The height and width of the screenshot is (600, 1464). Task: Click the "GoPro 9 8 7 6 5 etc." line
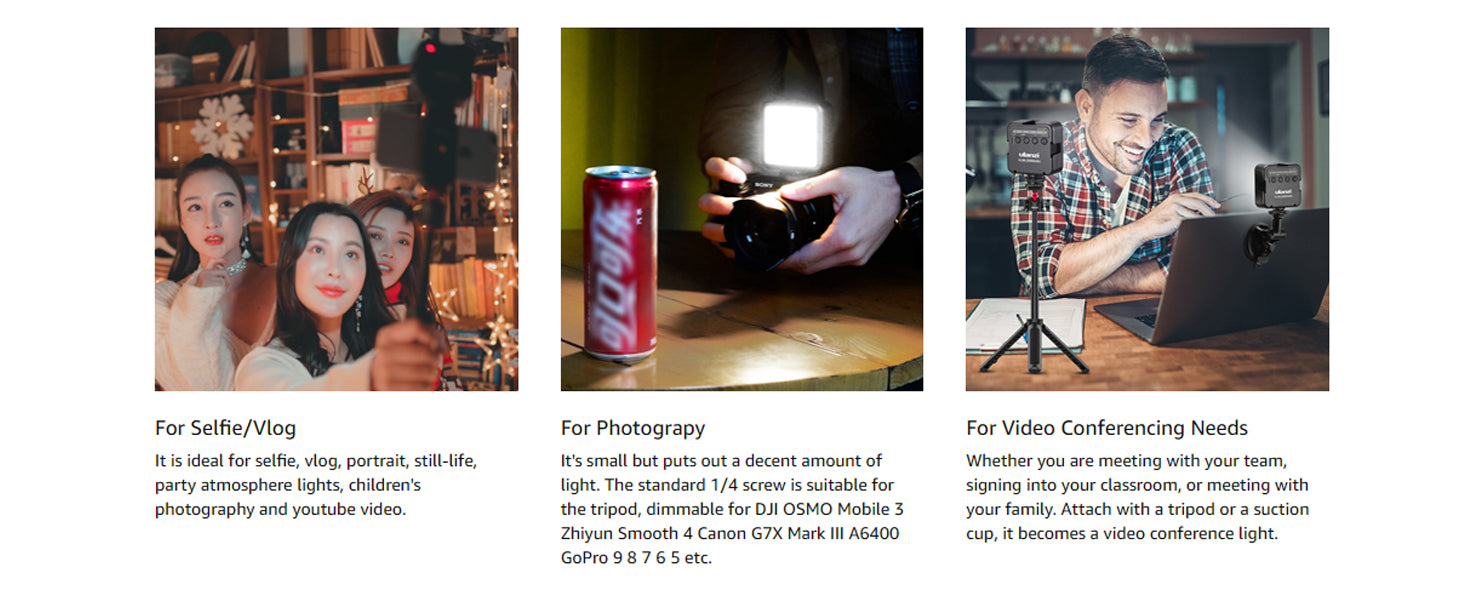coord(636,557)
